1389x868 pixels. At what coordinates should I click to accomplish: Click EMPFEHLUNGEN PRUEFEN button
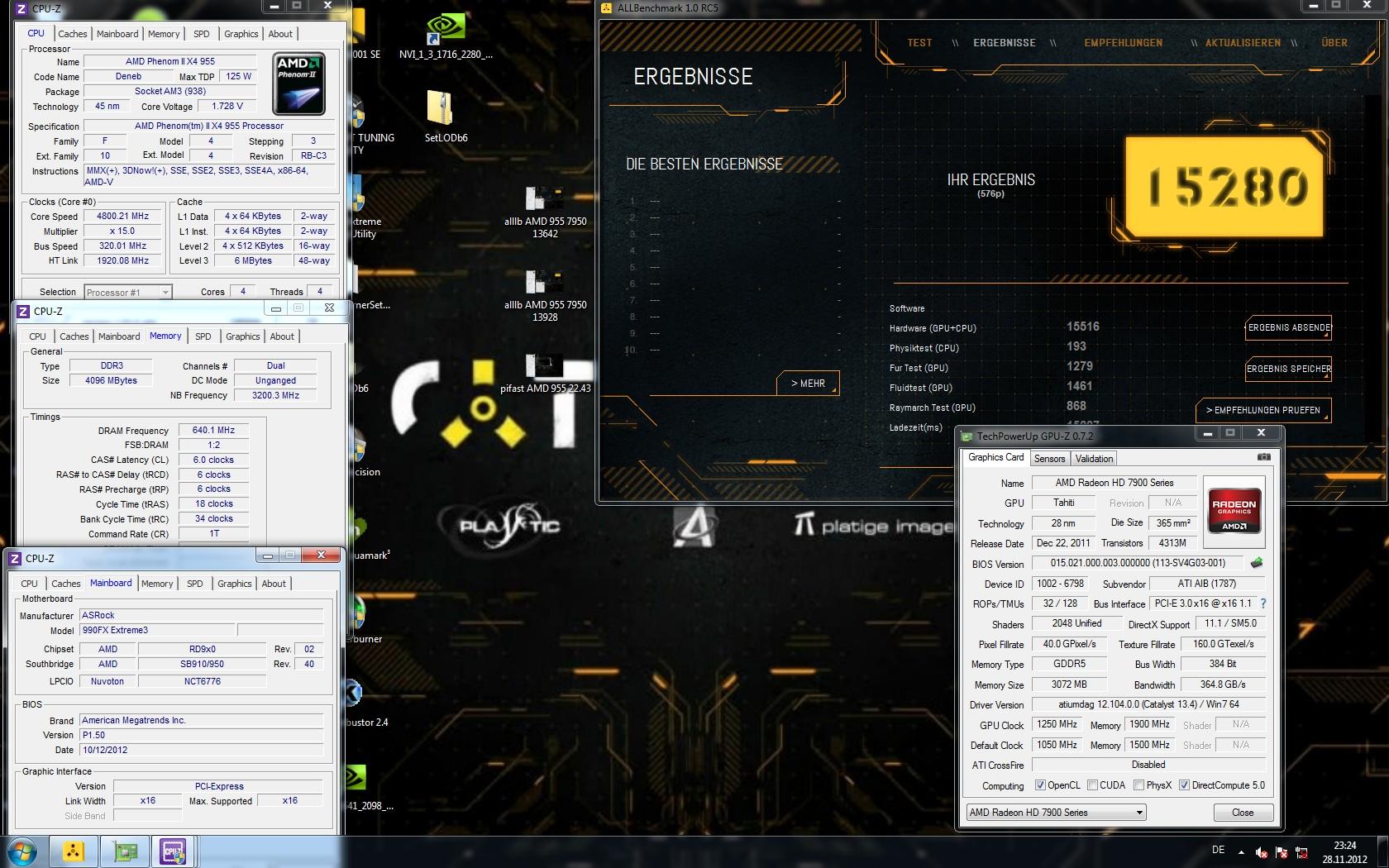[1263, 410]
